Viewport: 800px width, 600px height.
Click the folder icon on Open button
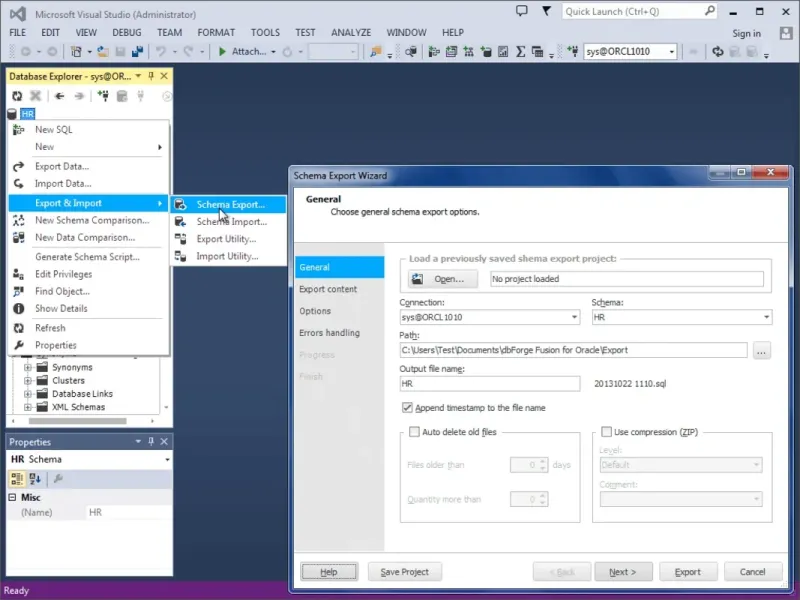(417, 279)
